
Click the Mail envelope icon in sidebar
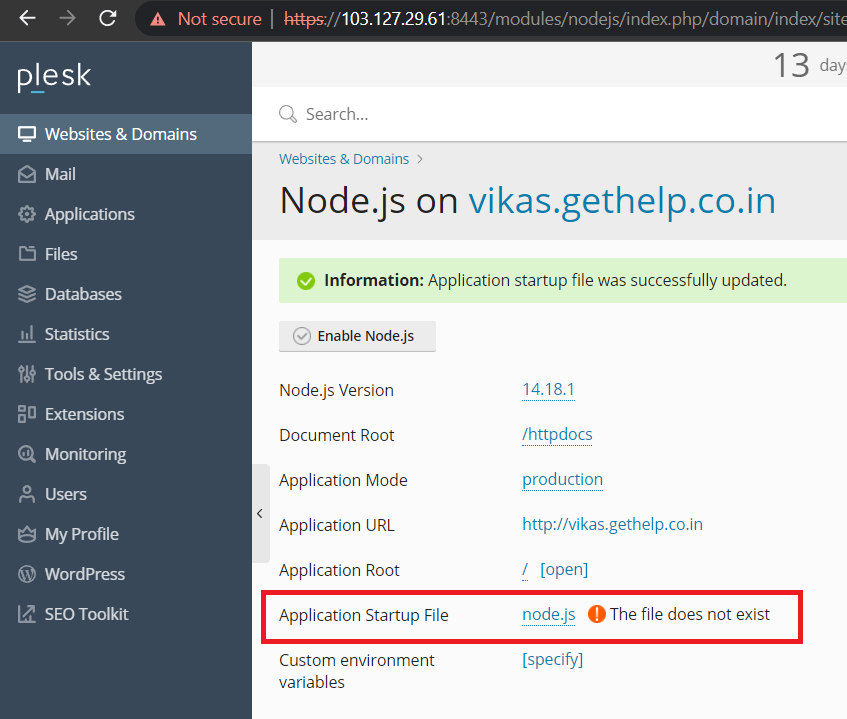[x=27, y=174]
